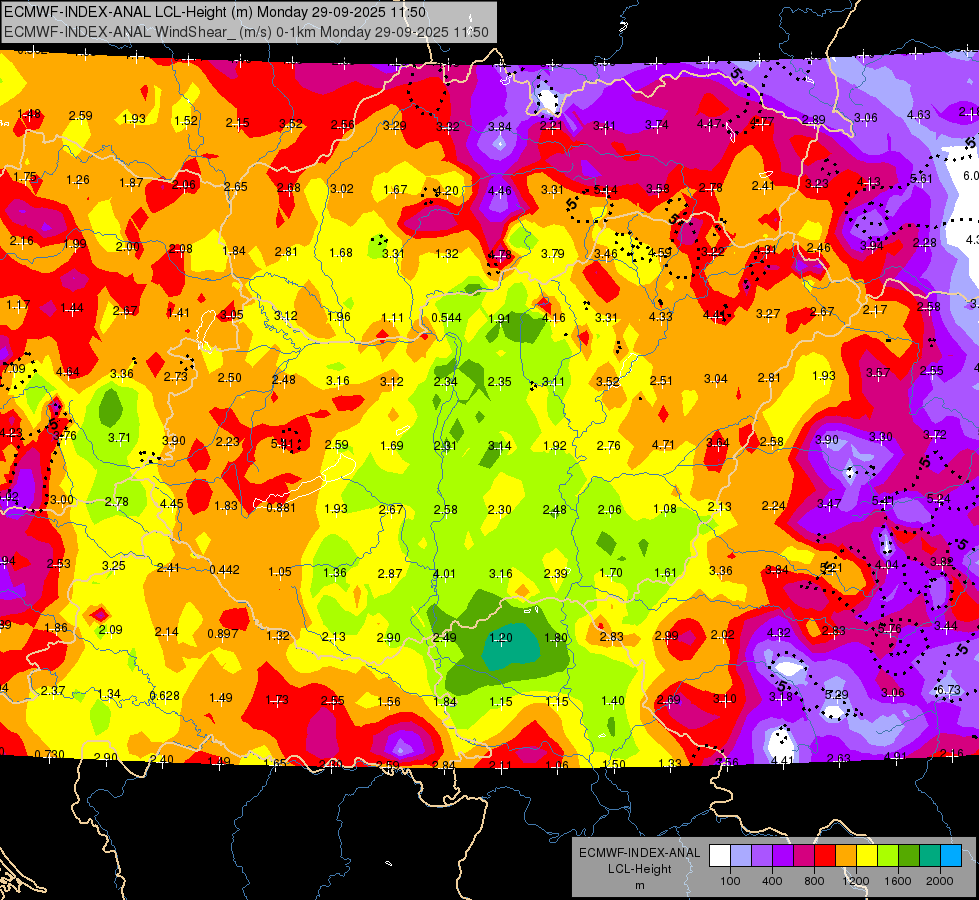Click the wind shear value 1.08

click(x=665, y=509)
